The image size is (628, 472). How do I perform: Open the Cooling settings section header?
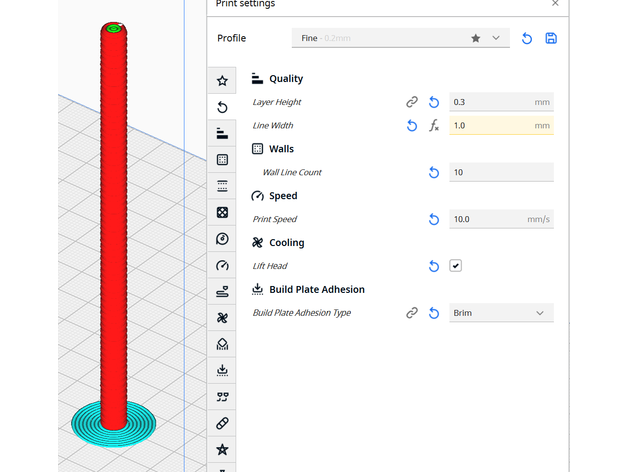pos(286,243)
